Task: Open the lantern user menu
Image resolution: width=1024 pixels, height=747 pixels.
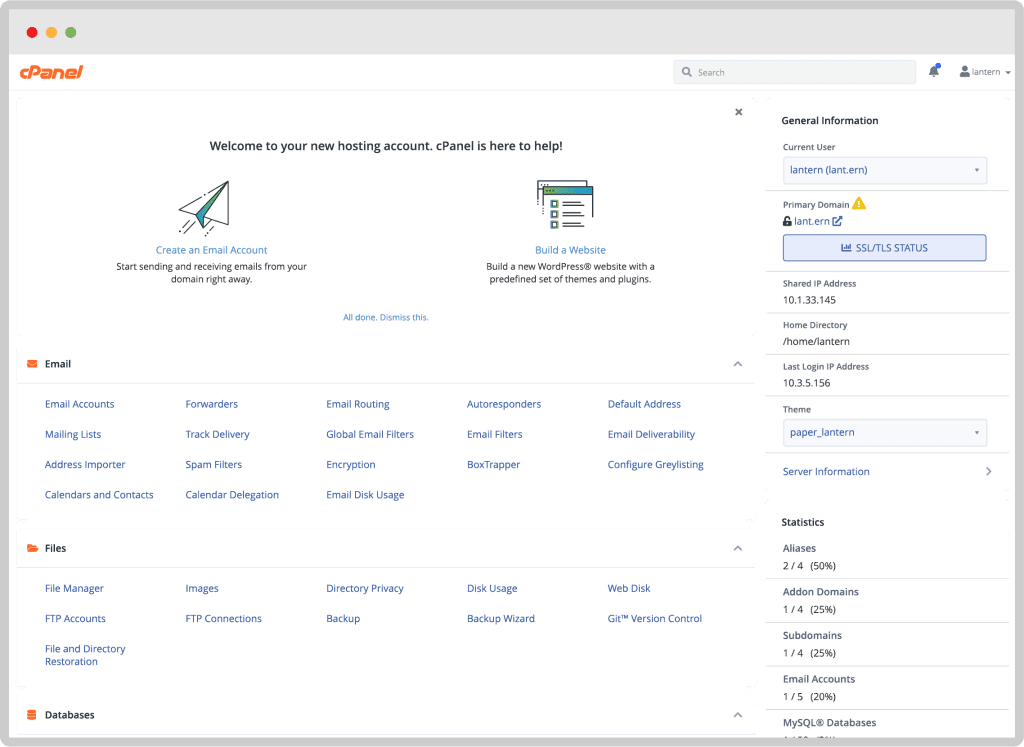Action: (985, 72)
